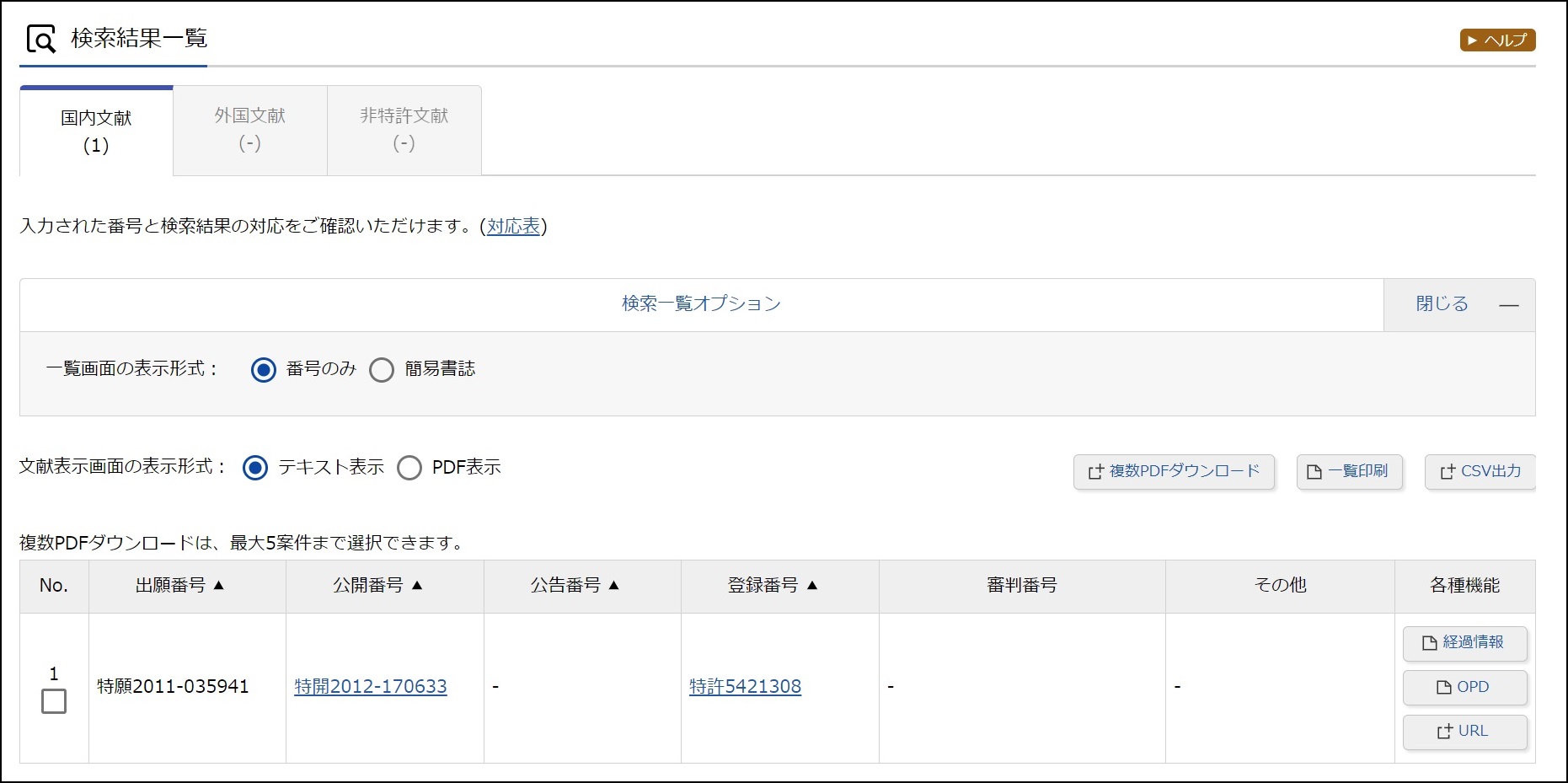This screenshot has width=1568, height=783.
Task: Check the checkbox for result row 1
Action: (x=54, y=701)
